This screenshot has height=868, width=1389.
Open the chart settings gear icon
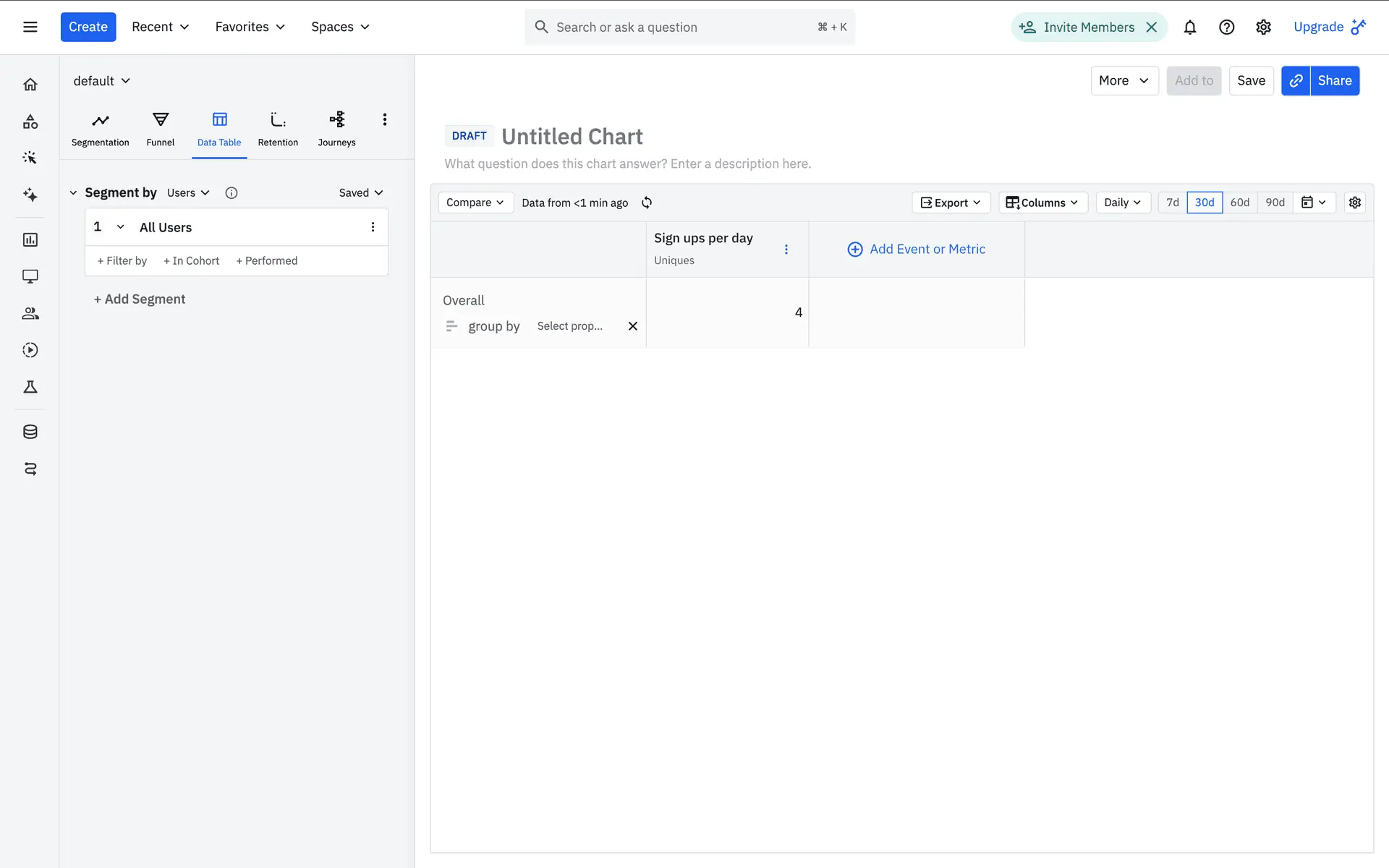click(1355, 203)
